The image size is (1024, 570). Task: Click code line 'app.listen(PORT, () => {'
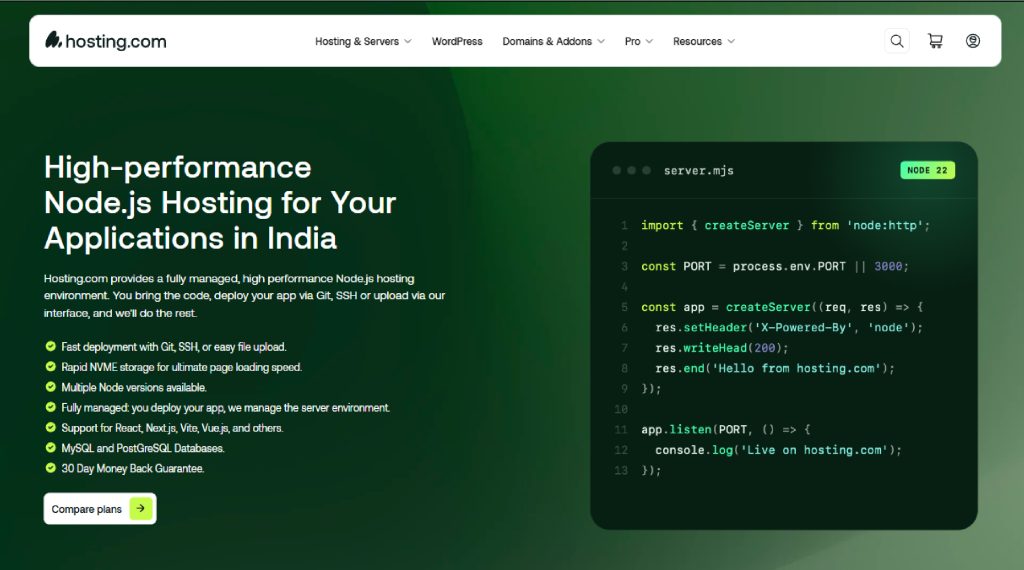(726, 430)
